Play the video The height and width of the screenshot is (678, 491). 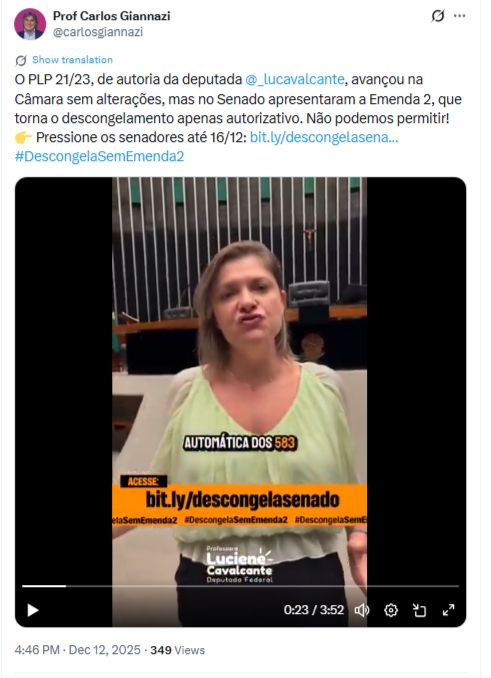point(33,610)
